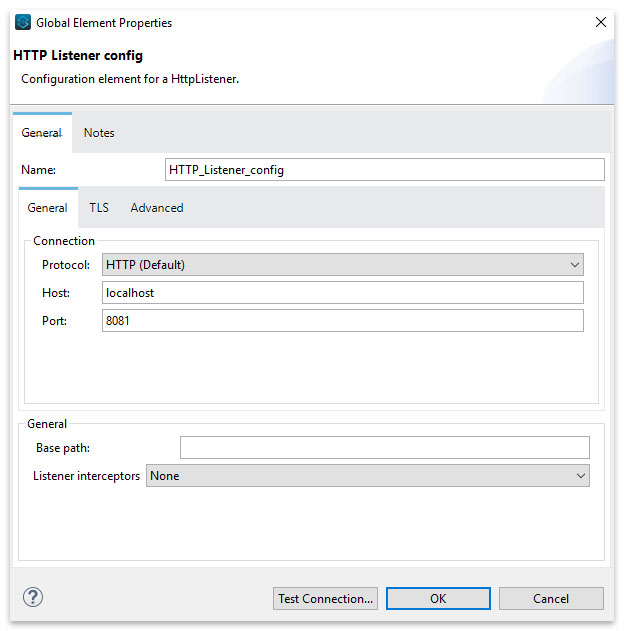Image resolution: width=624 pixels, height=631 pixels.
Task: Click the HTTP Listener config heading
Action: pyautogui.click(x=78, y=56)
